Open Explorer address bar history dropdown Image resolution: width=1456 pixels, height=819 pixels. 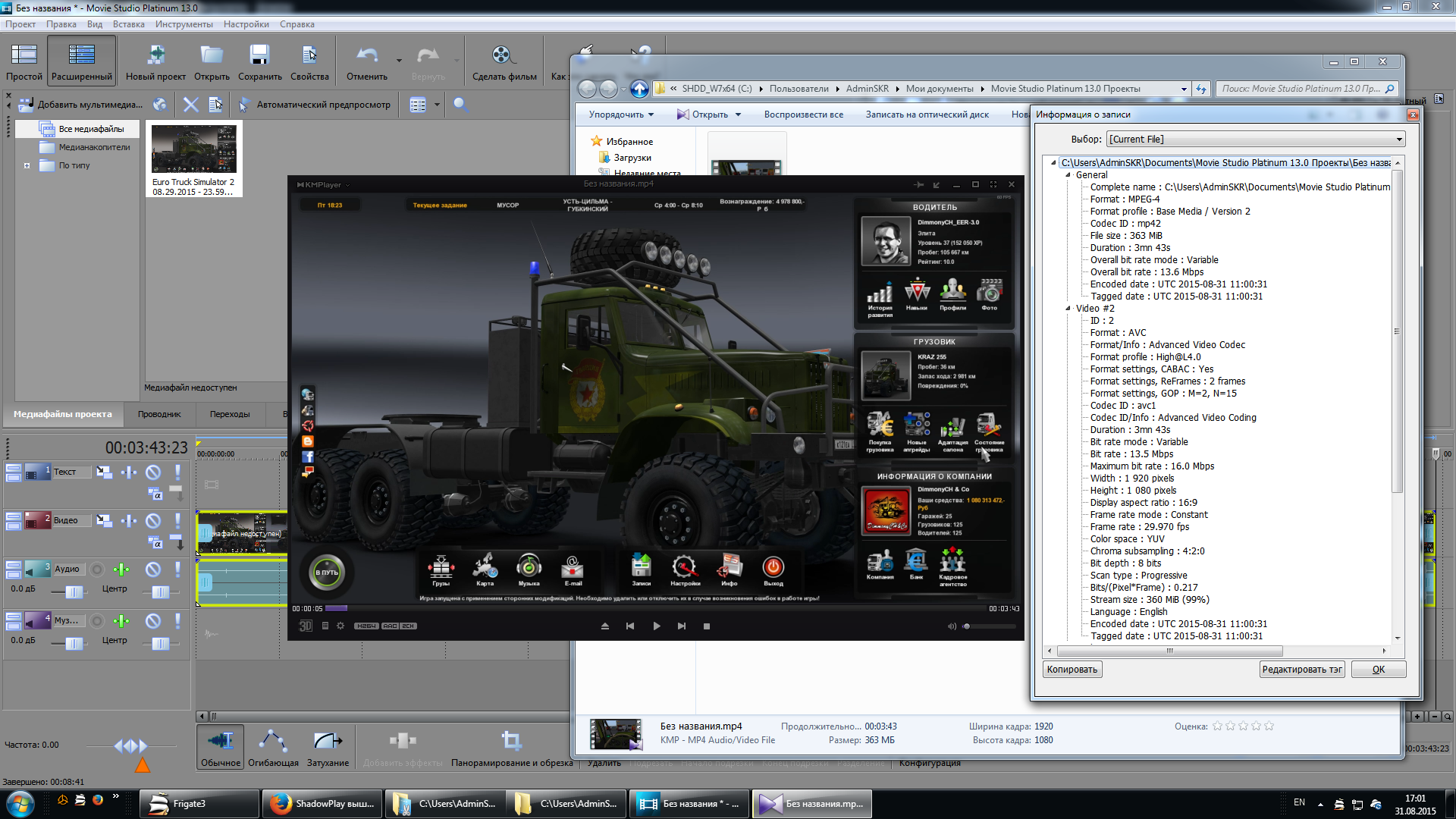(1184, 89)
